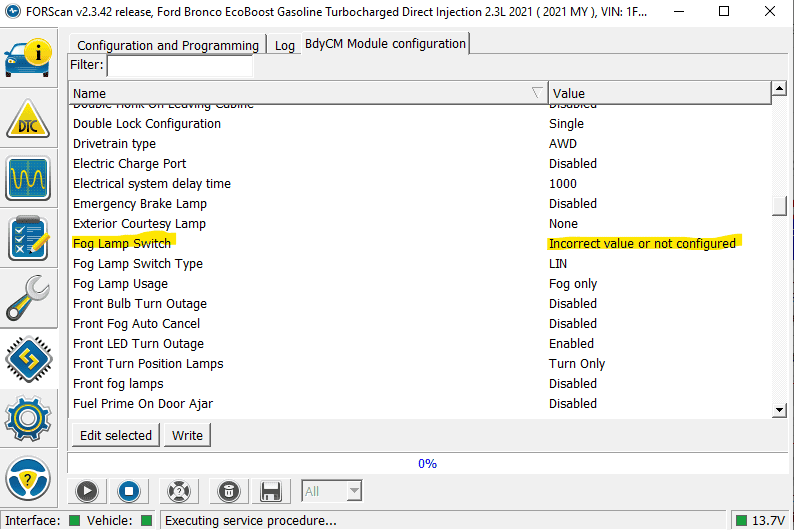The image size is (794, 530).
Task: Switch to the Log tab
Action: [x=285, y=45]
